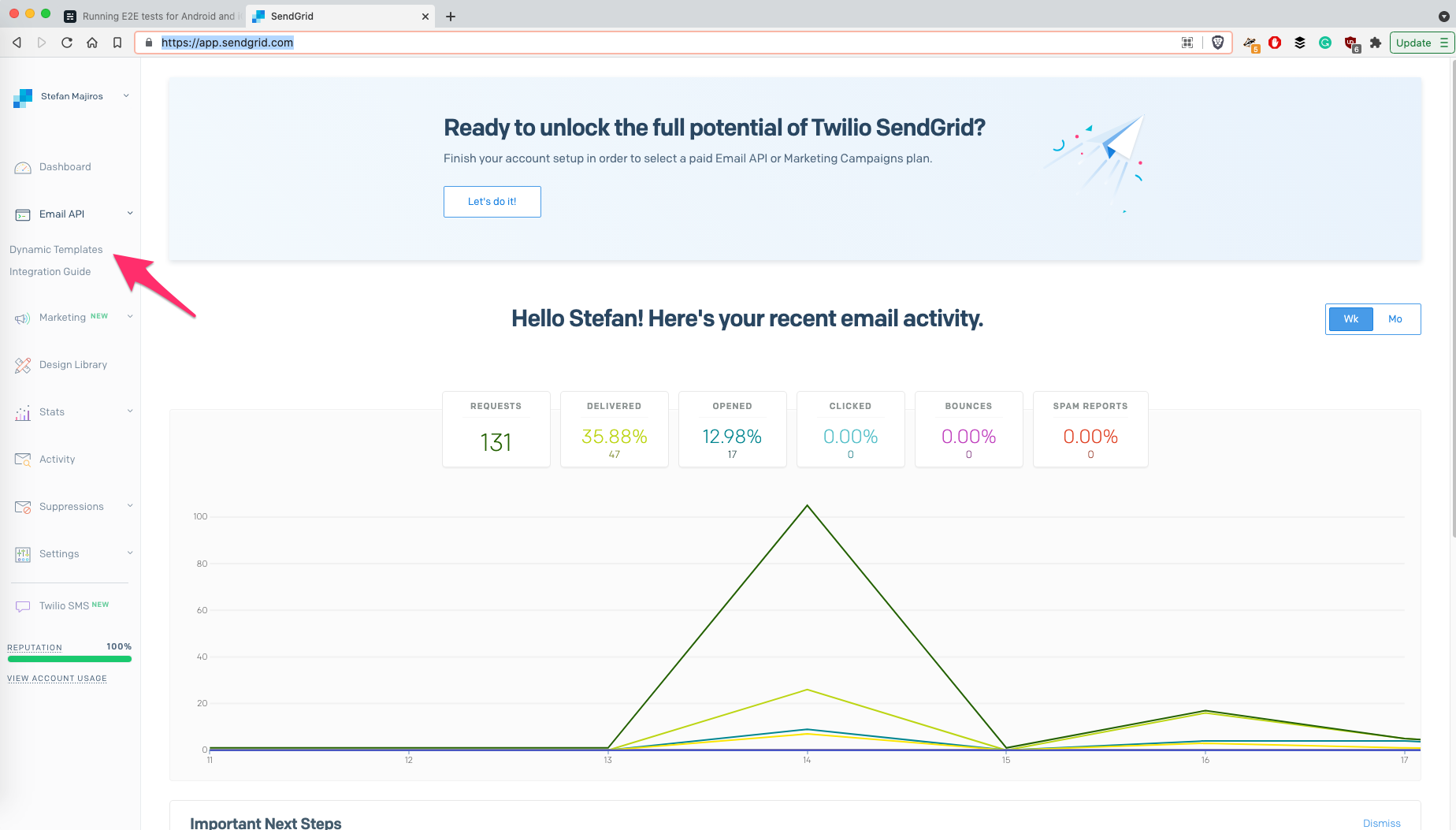Open the Grammarly green extension icon
The height and width of the screenshot is (830, 1456).
pos(1325,43)
